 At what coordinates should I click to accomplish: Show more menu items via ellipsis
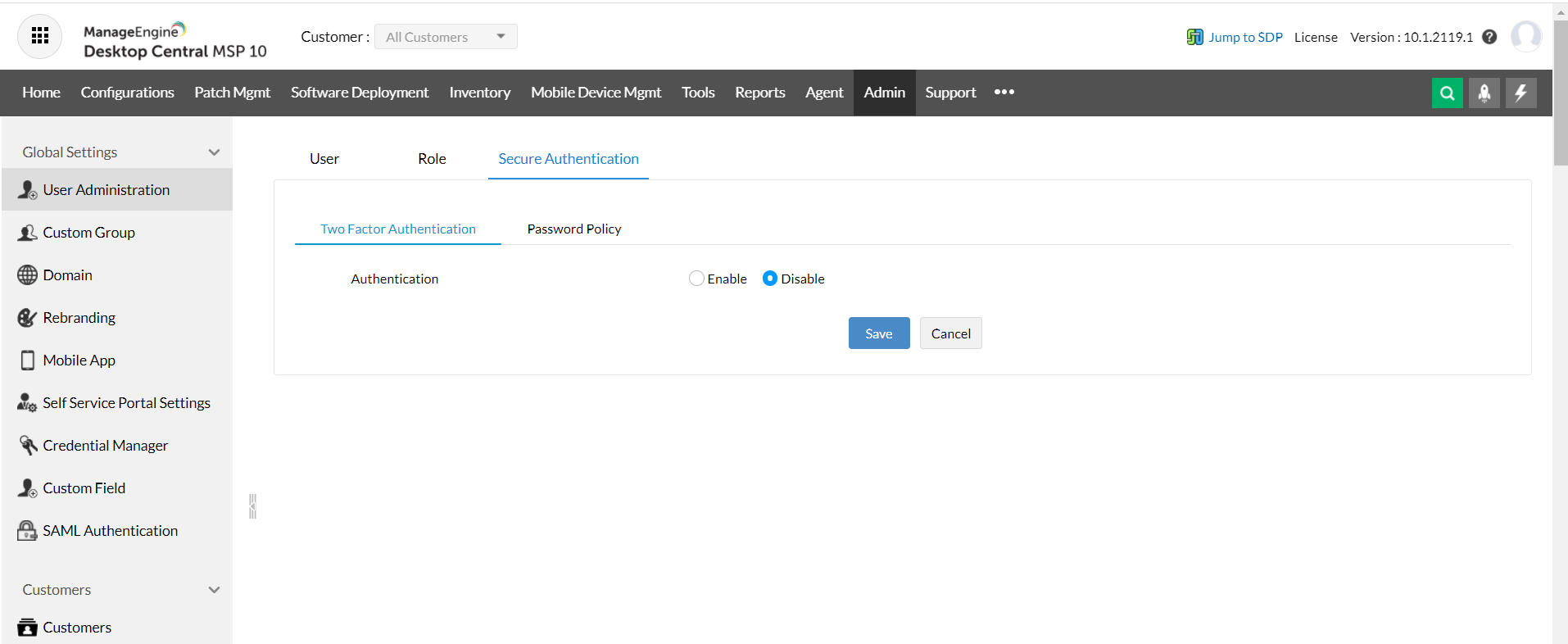pyautogui.click(x=1004, y=93)
